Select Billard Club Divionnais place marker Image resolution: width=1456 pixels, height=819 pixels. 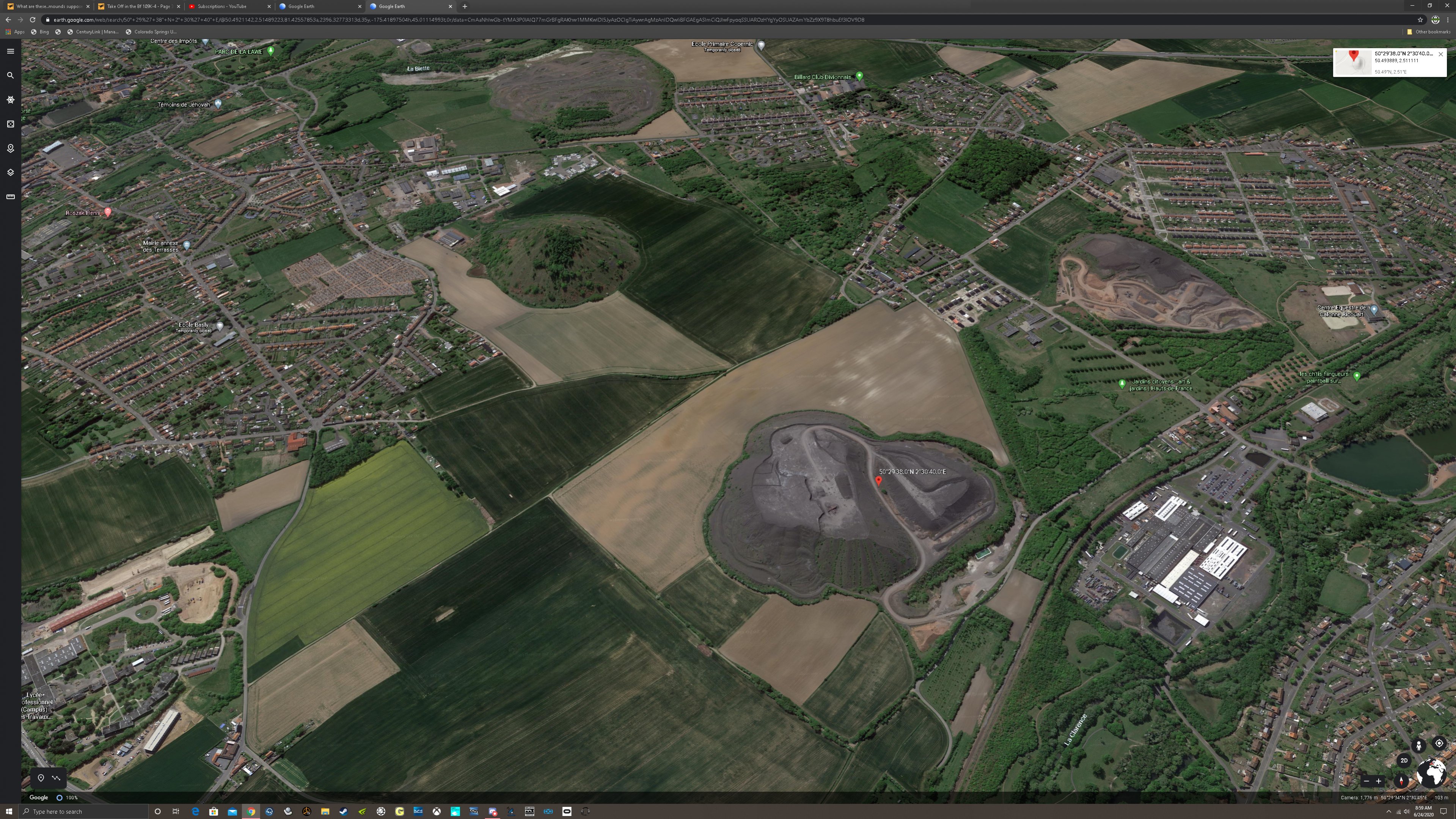tap(859, 76)
